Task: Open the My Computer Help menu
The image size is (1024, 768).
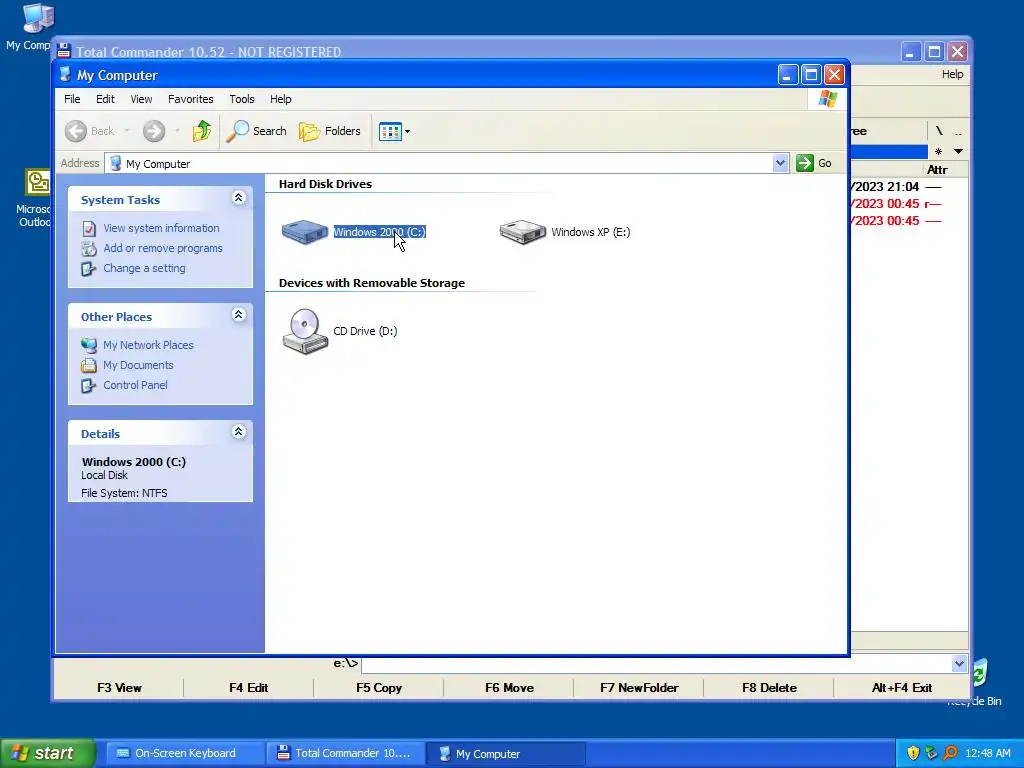Action: pos(281,99)
